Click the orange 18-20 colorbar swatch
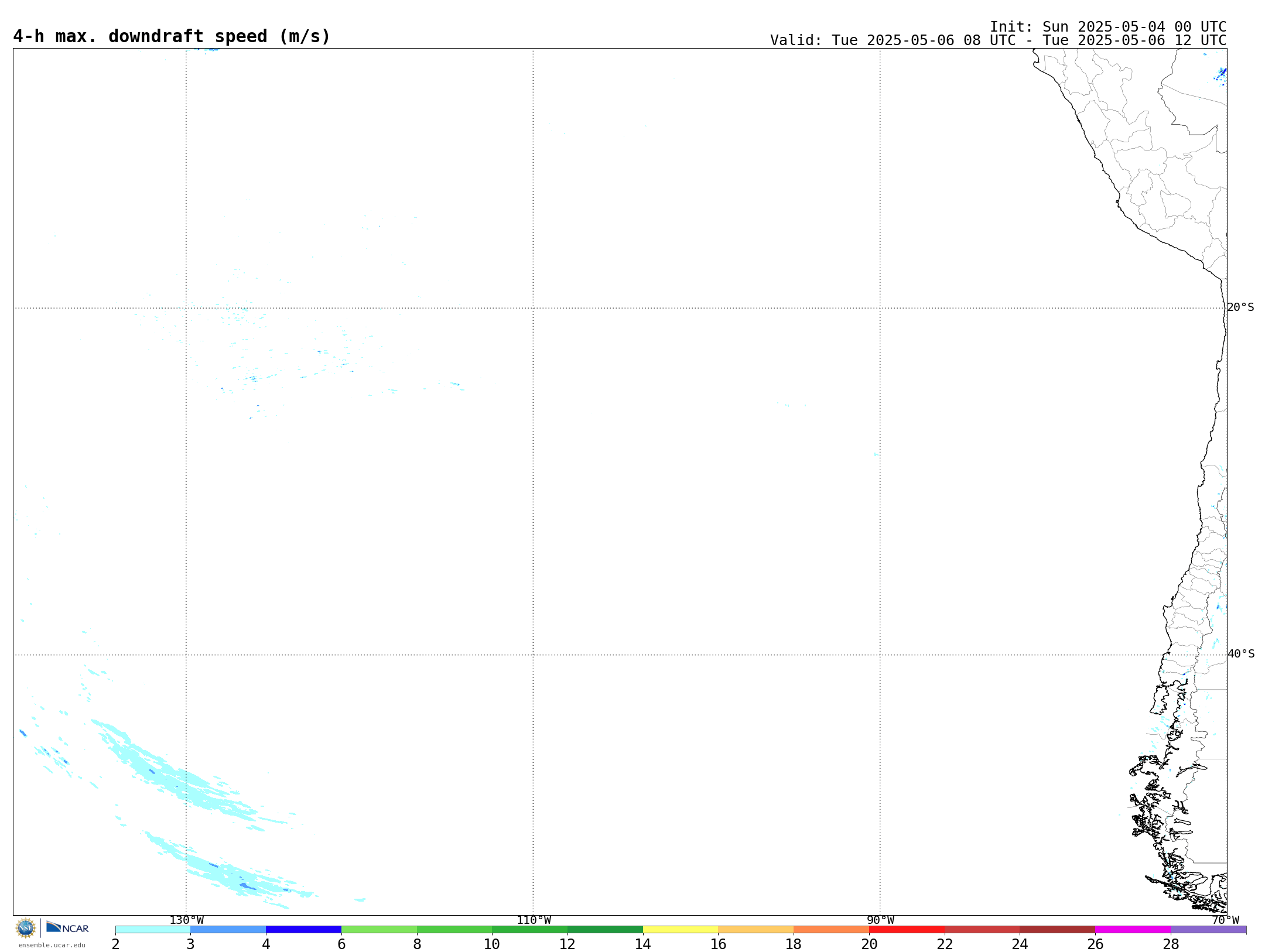The width and height of the screenshot is (1265, 952). (832, 930)
